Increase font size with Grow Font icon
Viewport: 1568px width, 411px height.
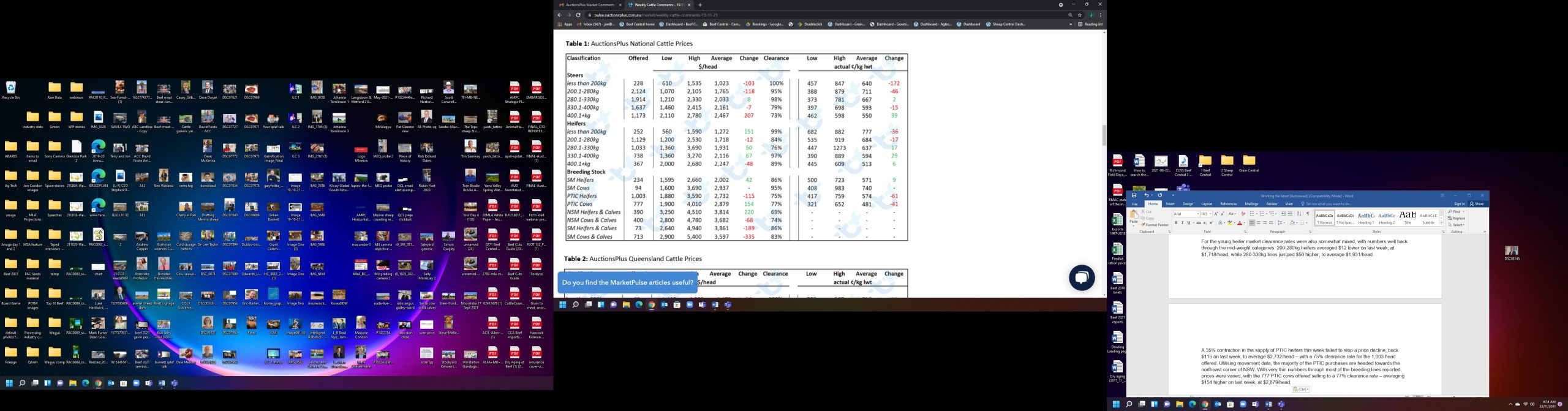pyautogui.click(x=1216, y=214)
